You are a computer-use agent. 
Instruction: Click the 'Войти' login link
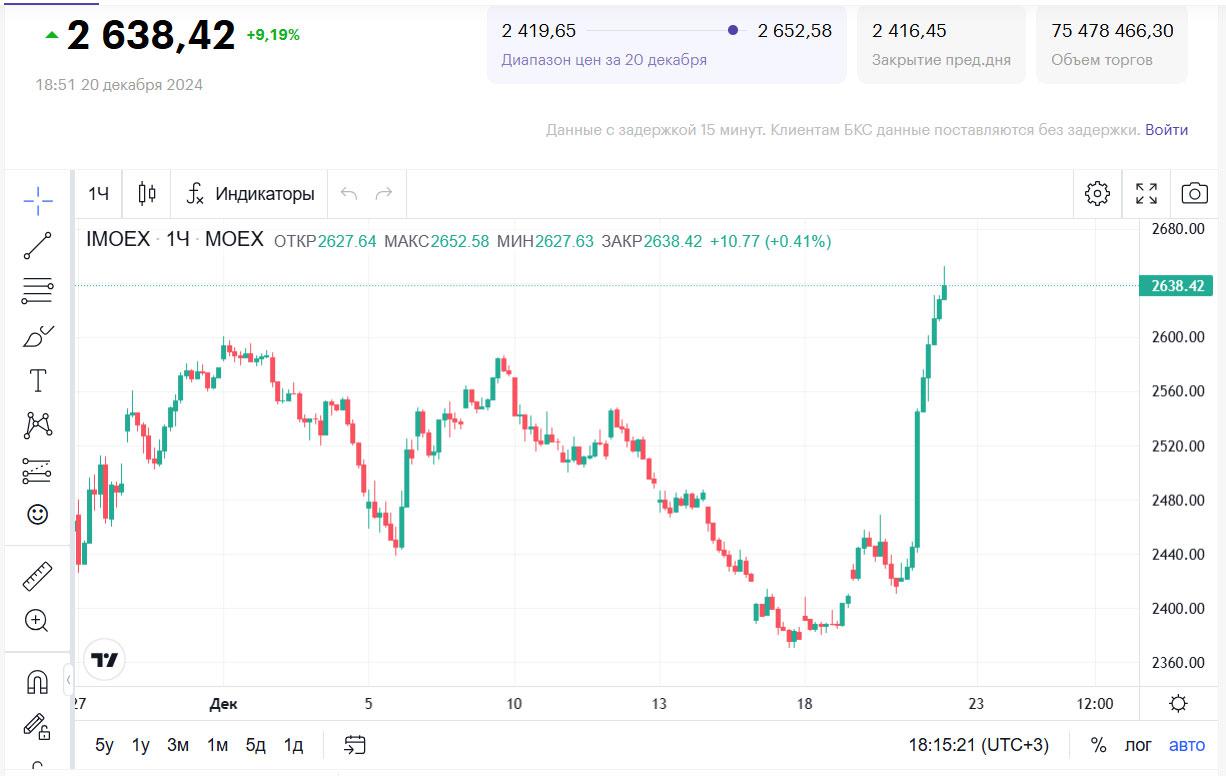(x=1166, y=130)
